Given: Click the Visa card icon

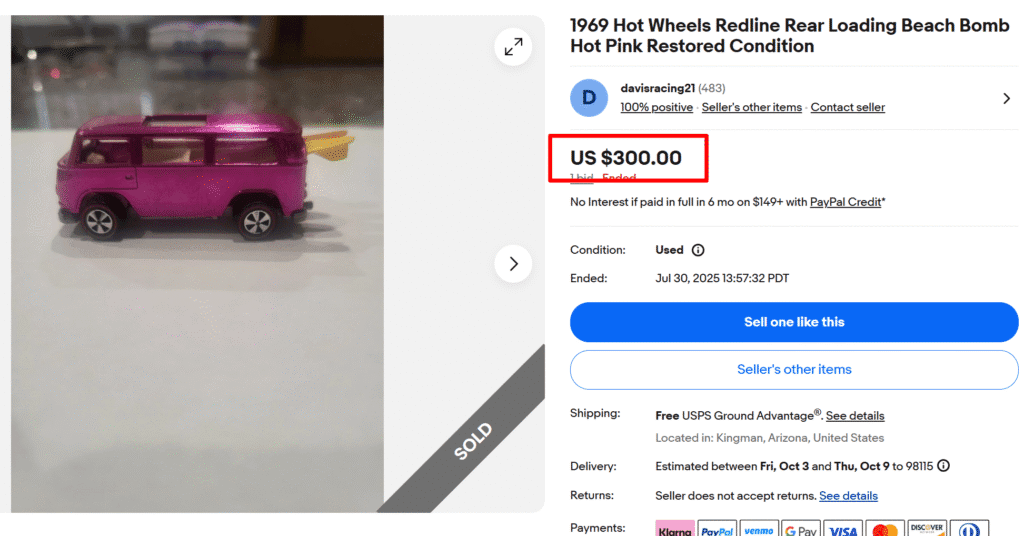Looking at the screenshot, I should click(843, 529).
